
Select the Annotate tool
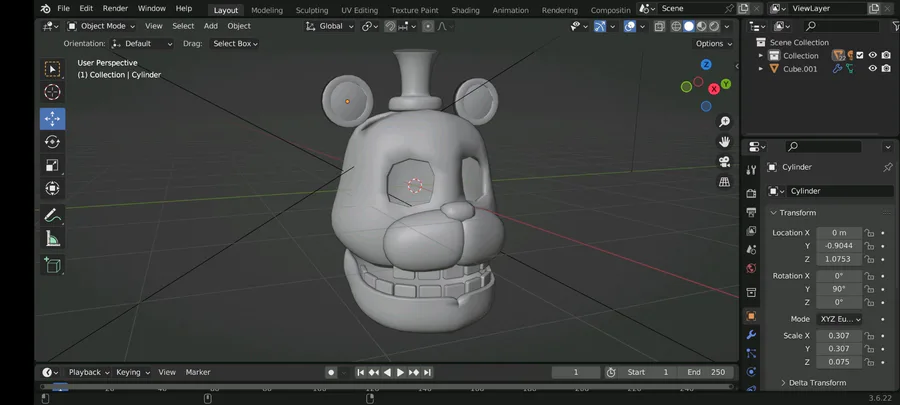pos(52,215)
